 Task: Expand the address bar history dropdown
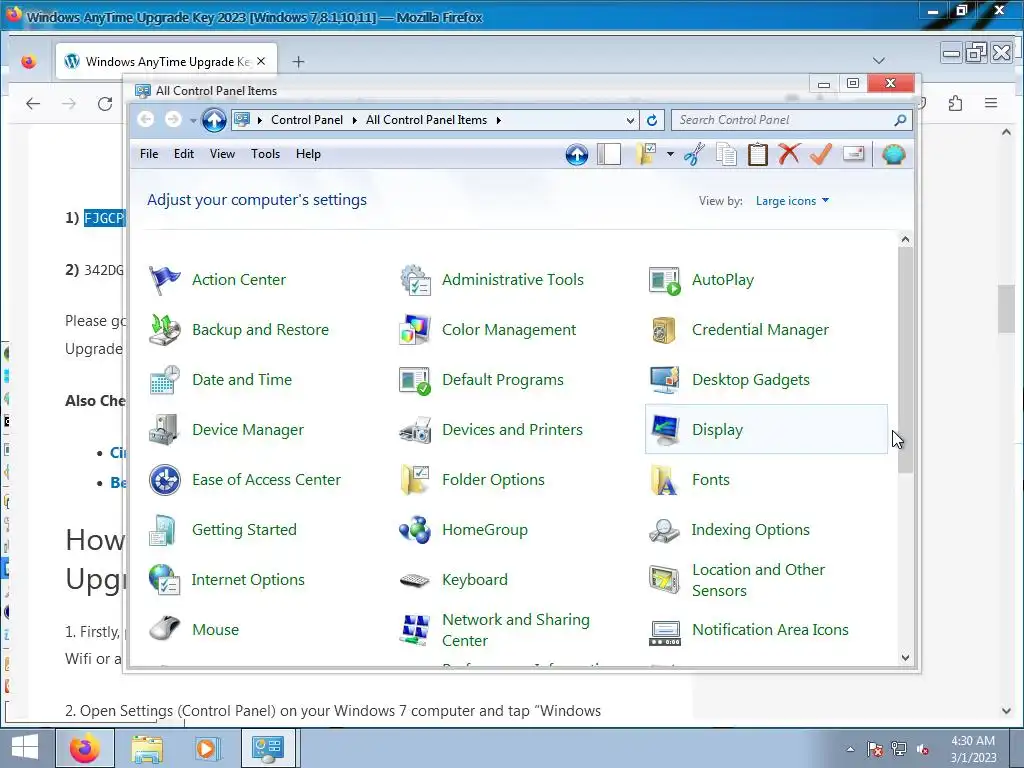[630, 120]
